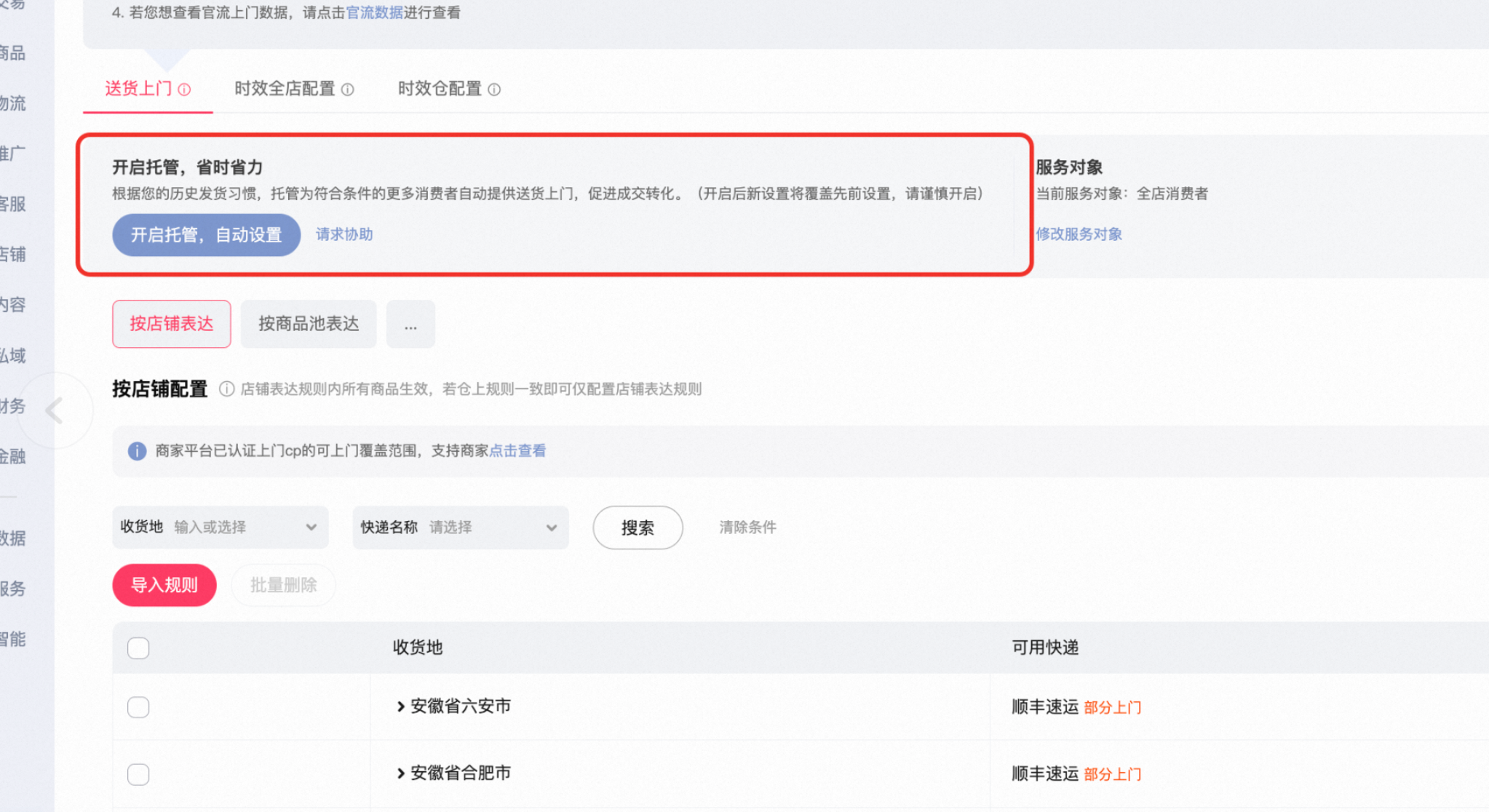The width and height of the screenshot is (1489, 812).
Task: Open 智能 in left sidebar
Action: tap(12, 639)
